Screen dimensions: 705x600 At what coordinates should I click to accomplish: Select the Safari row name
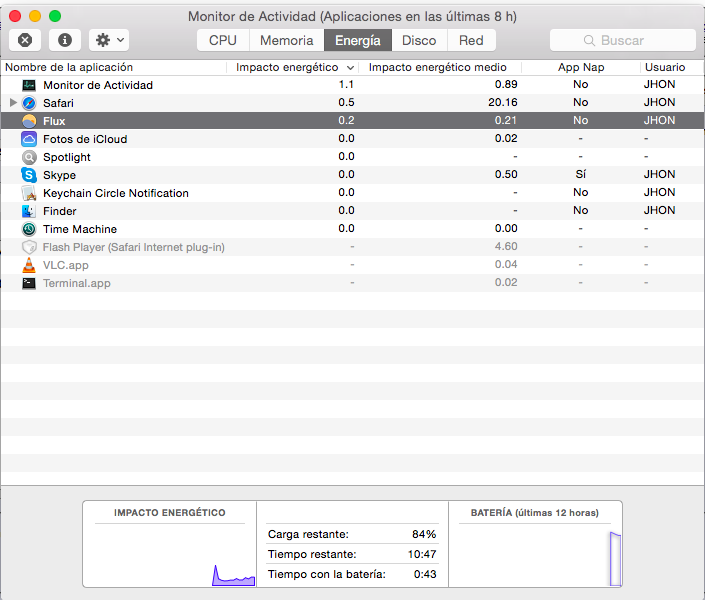coord(58,103)
